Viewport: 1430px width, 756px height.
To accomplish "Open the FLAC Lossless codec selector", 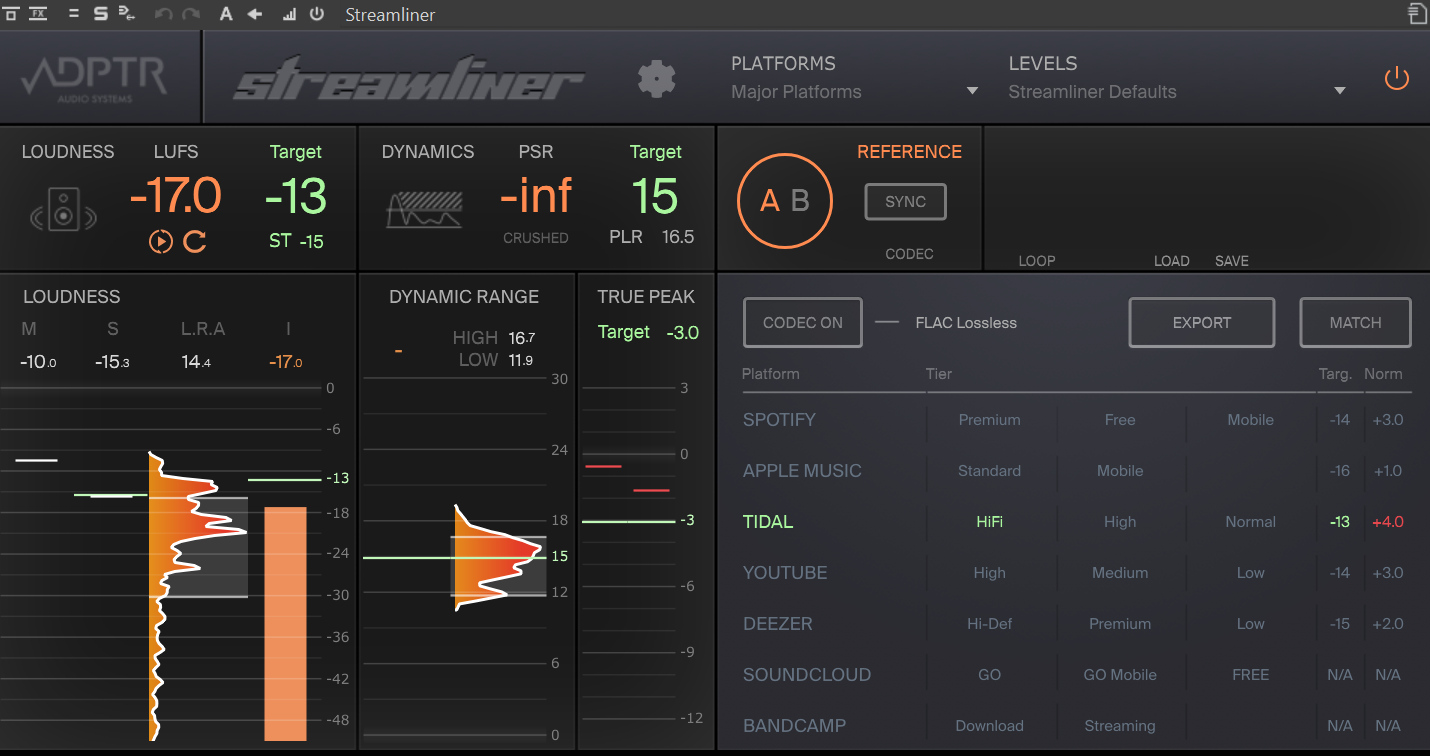I will [x=965, y=322].
